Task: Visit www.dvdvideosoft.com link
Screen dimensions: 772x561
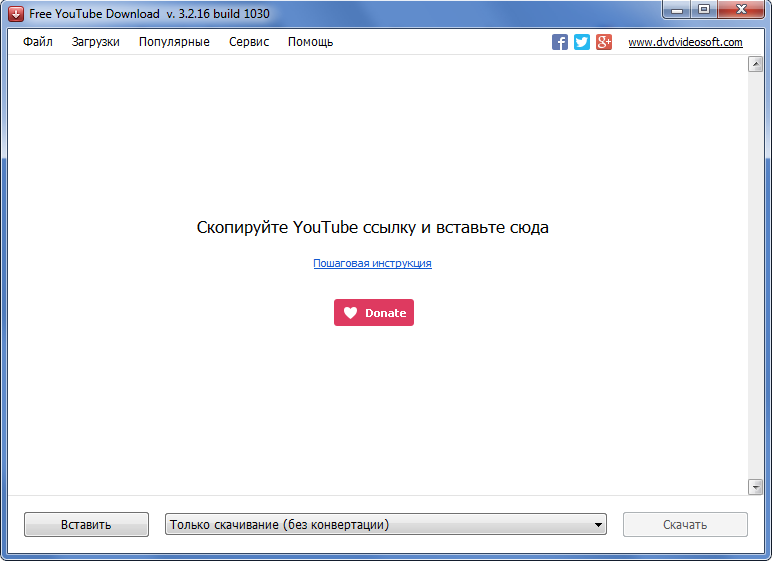Action: 685,42
